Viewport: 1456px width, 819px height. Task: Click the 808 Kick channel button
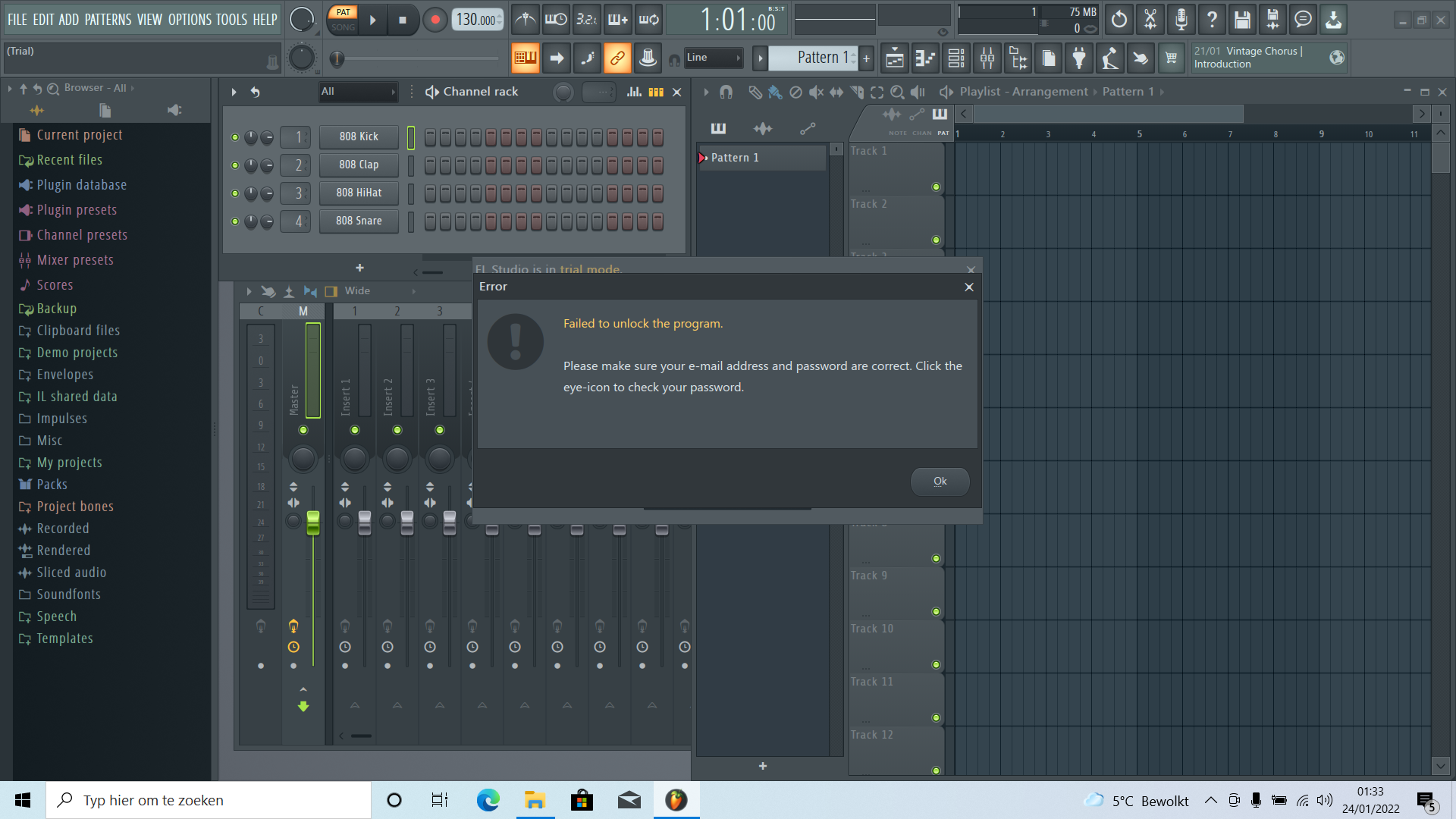coord(359,136)
